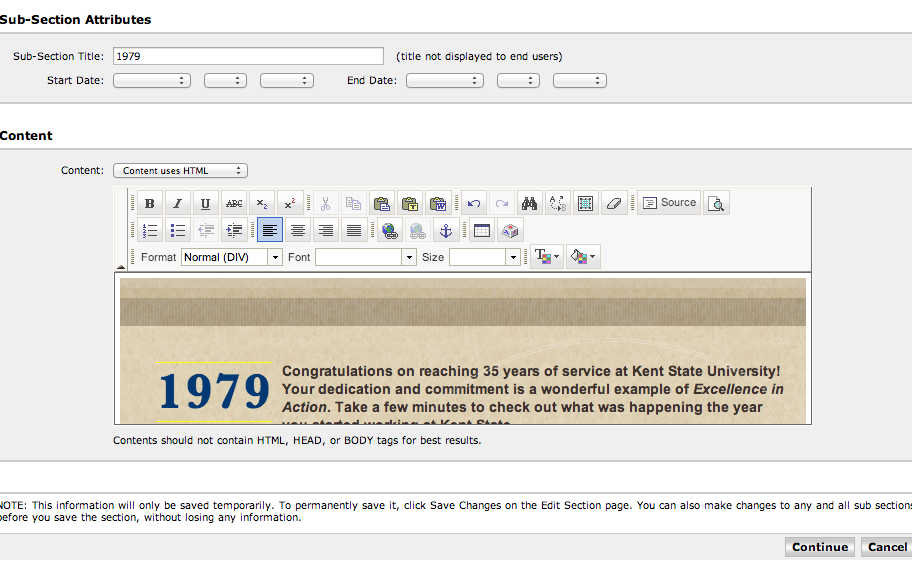The width and height of the screenshot is (912, 568).
Task: Open the background color picker
Action: point(582,257)
